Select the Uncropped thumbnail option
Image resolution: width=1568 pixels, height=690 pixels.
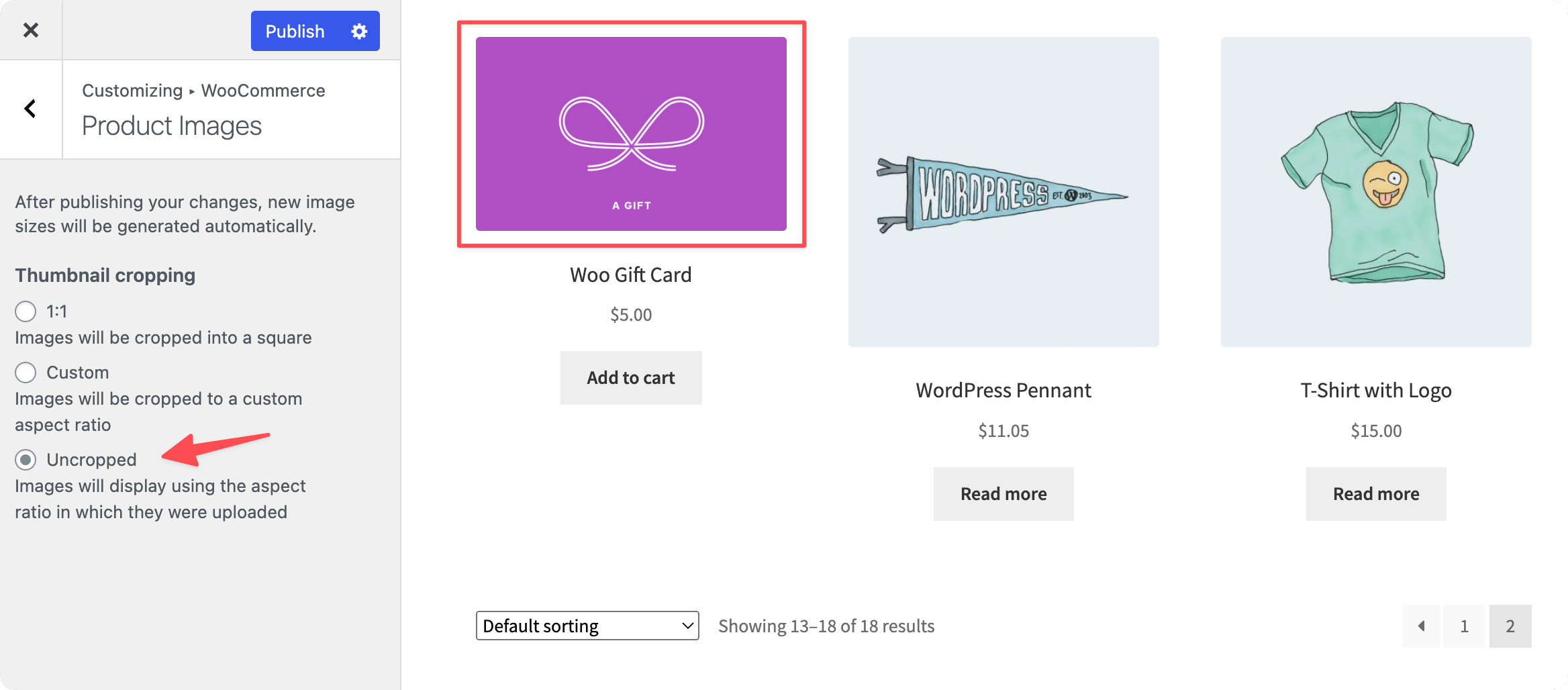26,460
